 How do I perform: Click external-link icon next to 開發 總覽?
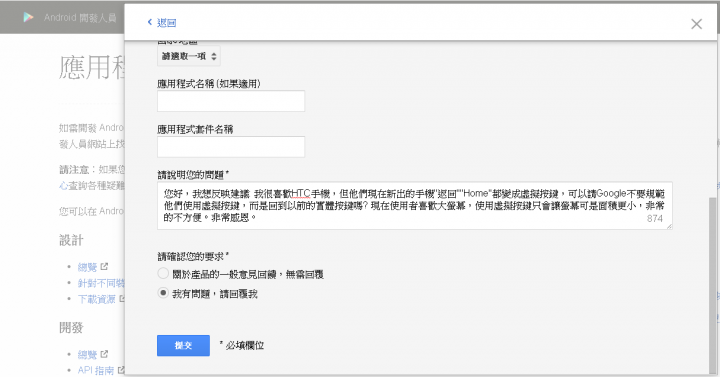(104, 354)
